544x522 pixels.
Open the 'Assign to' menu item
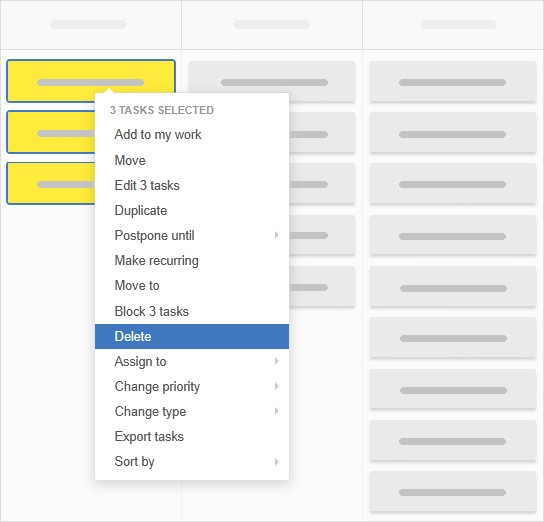click(192, 361)
